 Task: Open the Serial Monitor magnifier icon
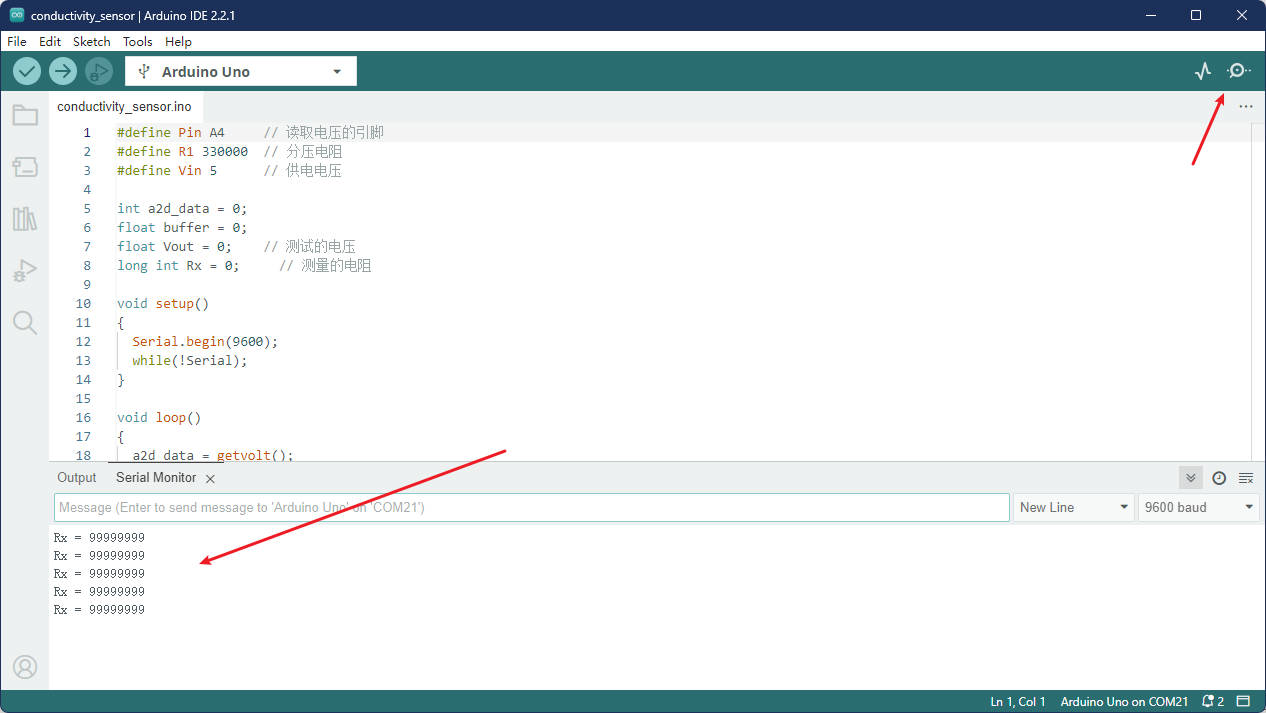click(1239, 71)
